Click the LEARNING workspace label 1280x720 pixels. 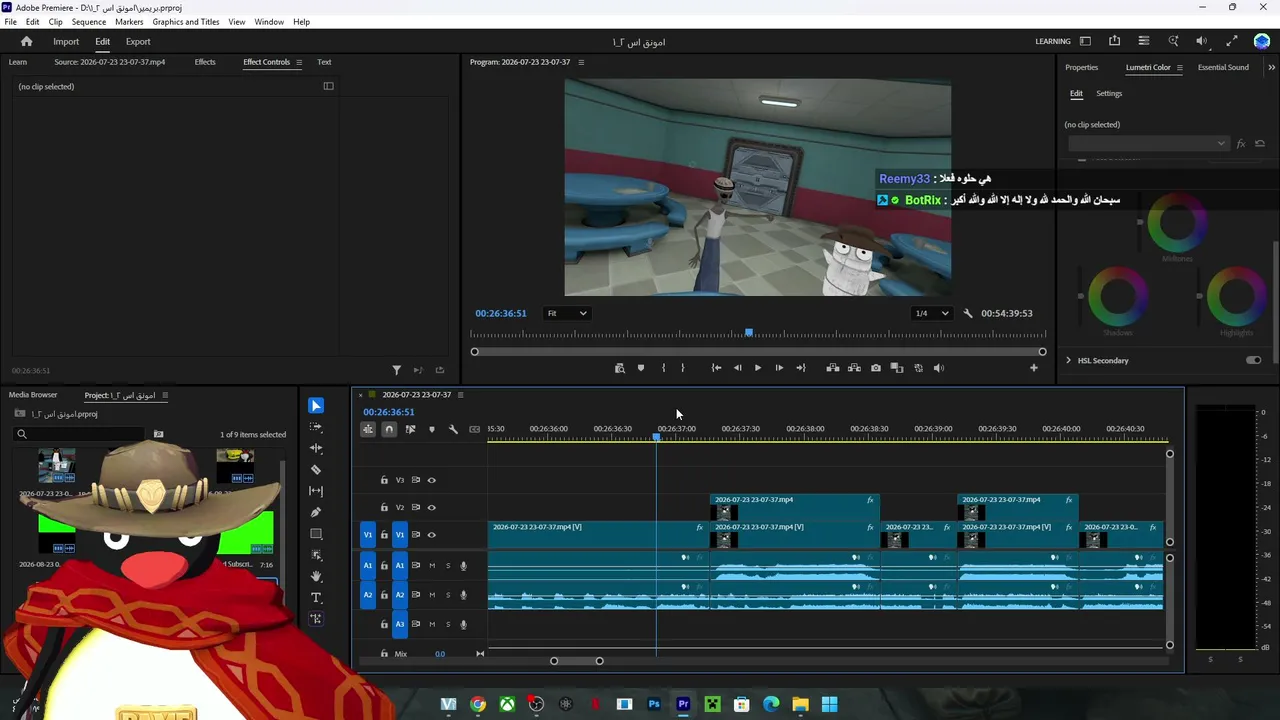point(1053,41)
